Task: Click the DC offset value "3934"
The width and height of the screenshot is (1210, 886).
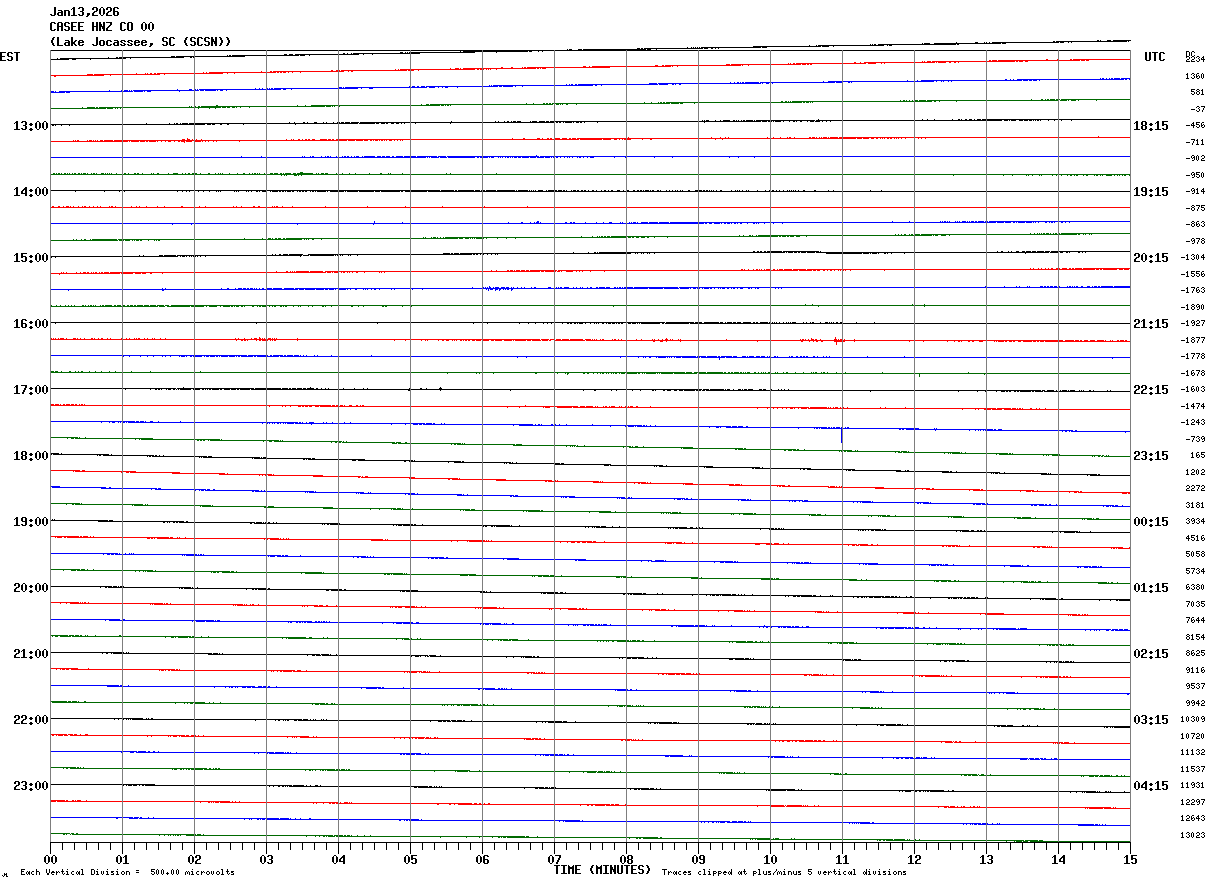Action: pos(1195,522)
